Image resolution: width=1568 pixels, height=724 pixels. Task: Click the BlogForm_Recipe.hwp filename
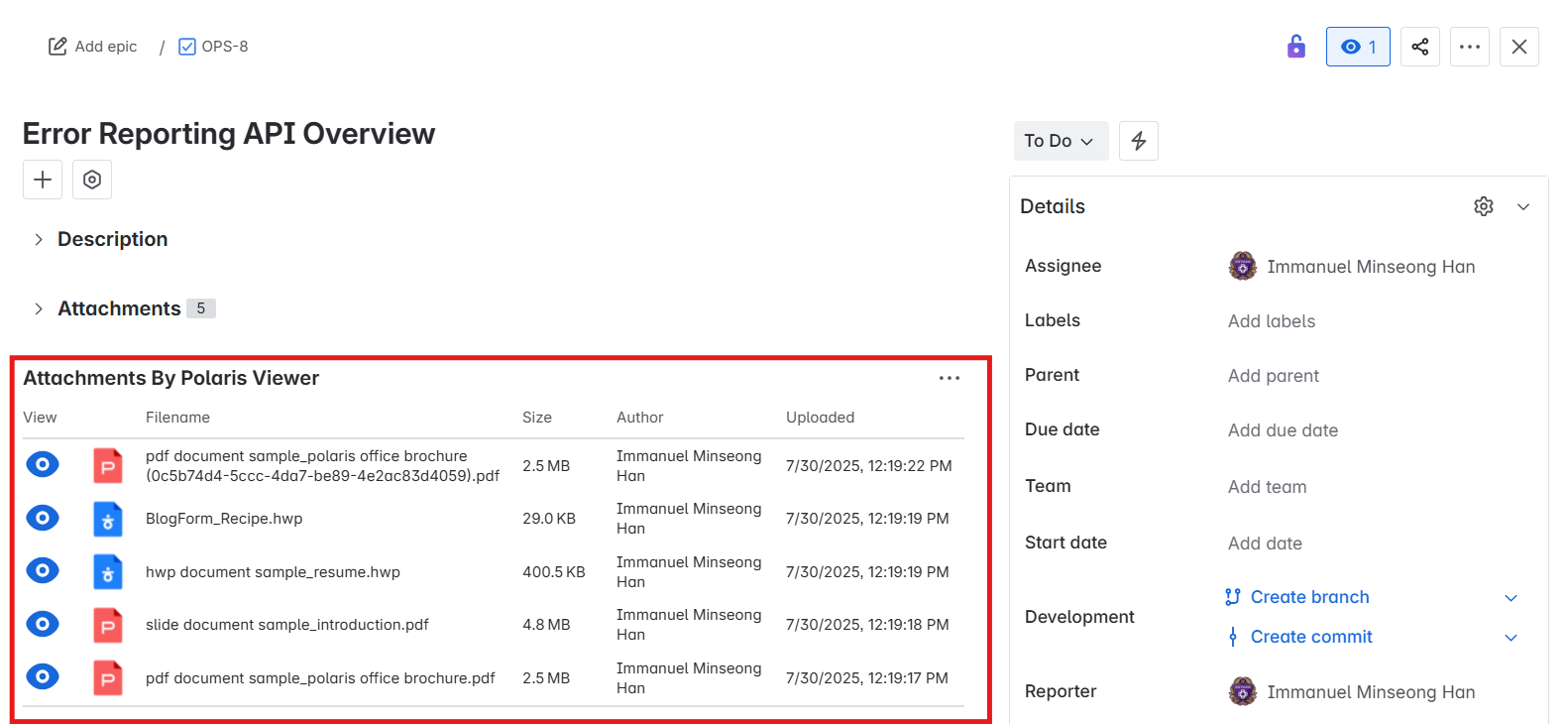click(224, 519)
